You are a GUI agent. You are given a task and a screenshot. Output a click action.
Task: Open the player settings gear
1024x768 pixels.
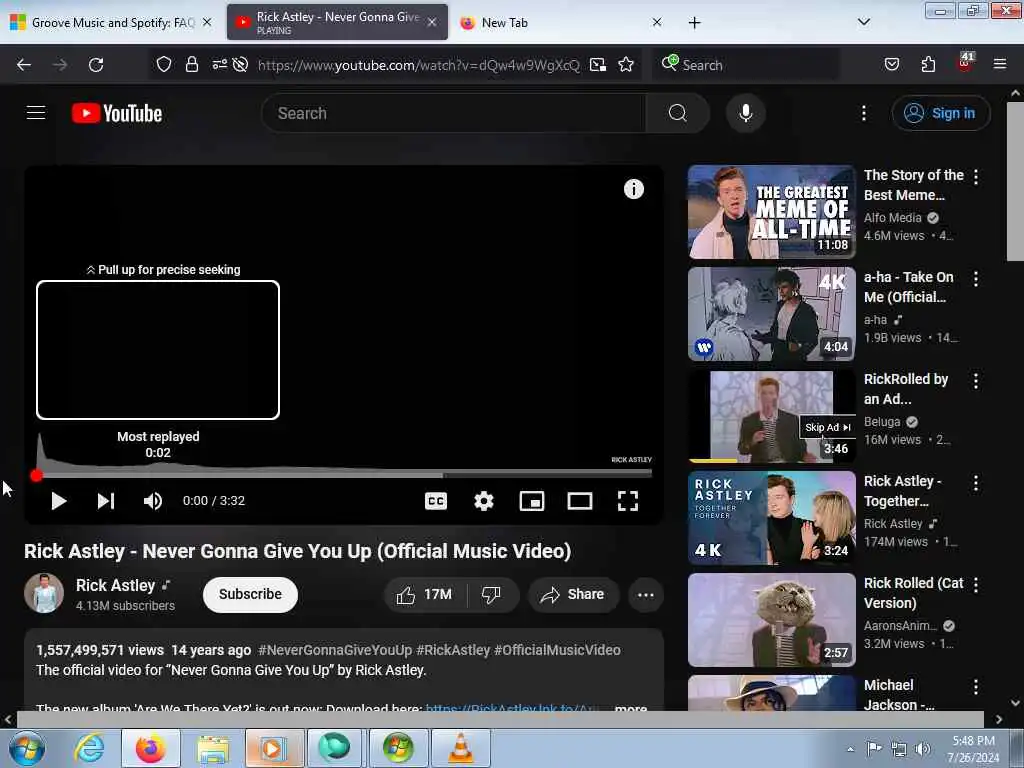point(484,501)
